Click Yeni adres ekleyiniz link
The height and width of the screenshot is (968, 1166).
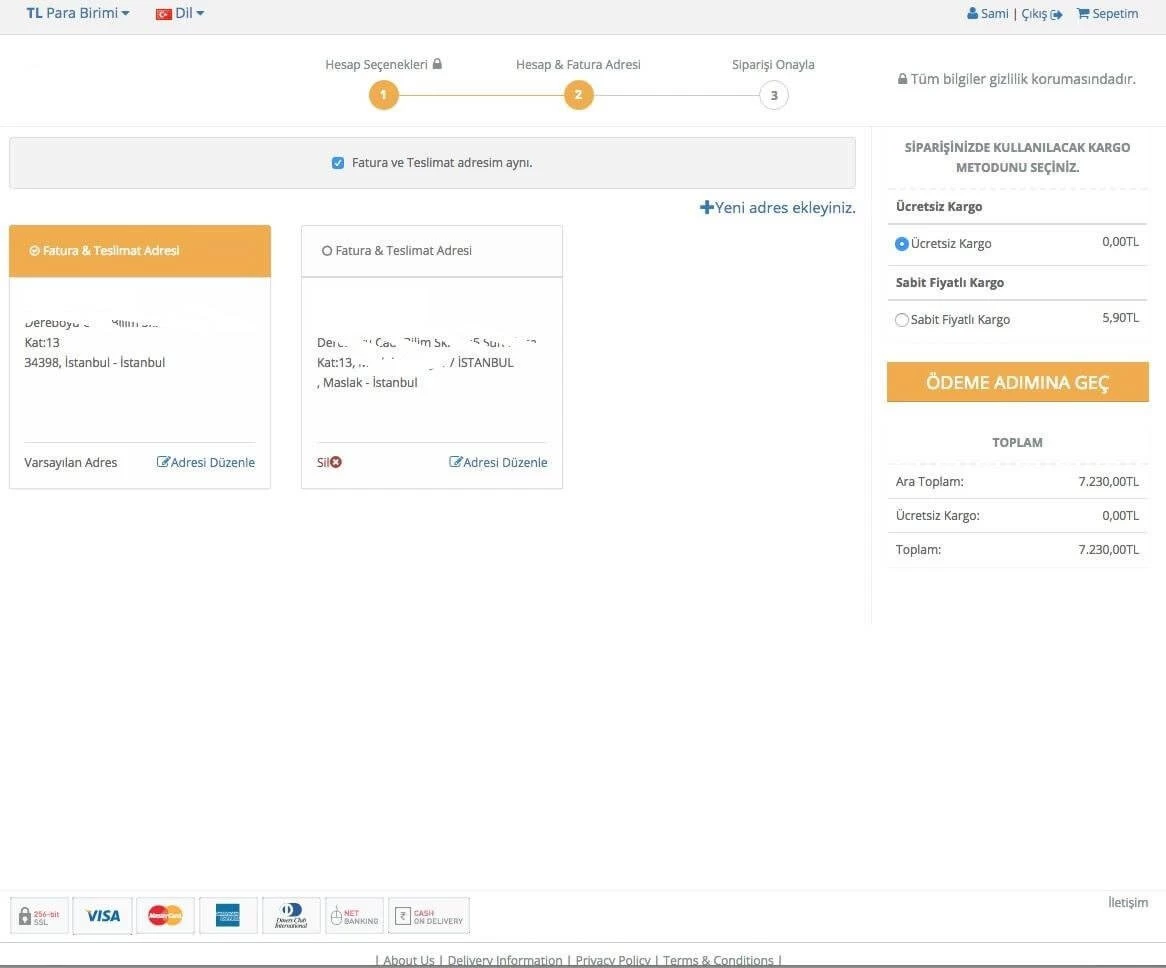(x=778, y=208)
